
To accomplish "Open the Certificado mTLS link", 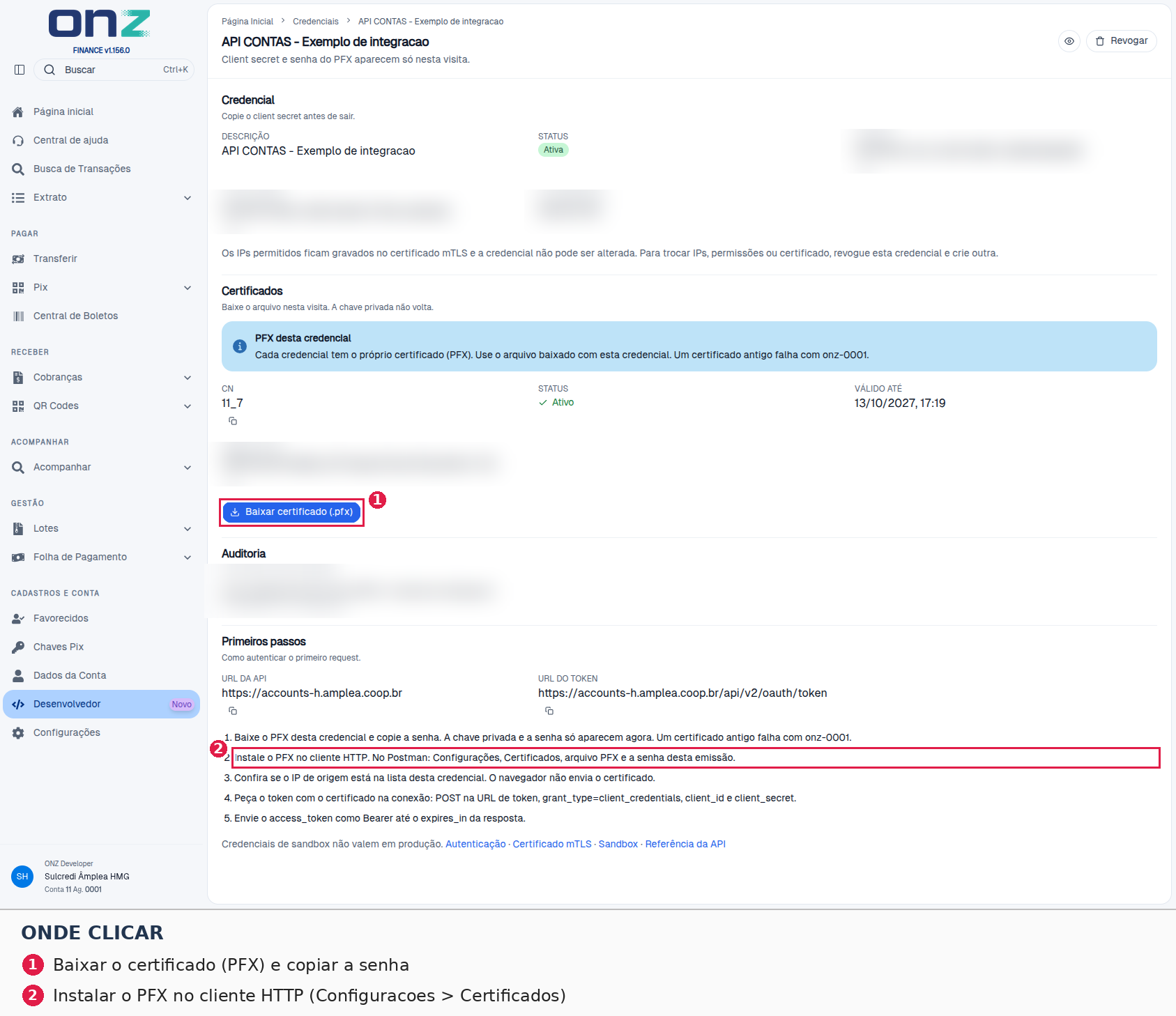I will click(552, 844).
